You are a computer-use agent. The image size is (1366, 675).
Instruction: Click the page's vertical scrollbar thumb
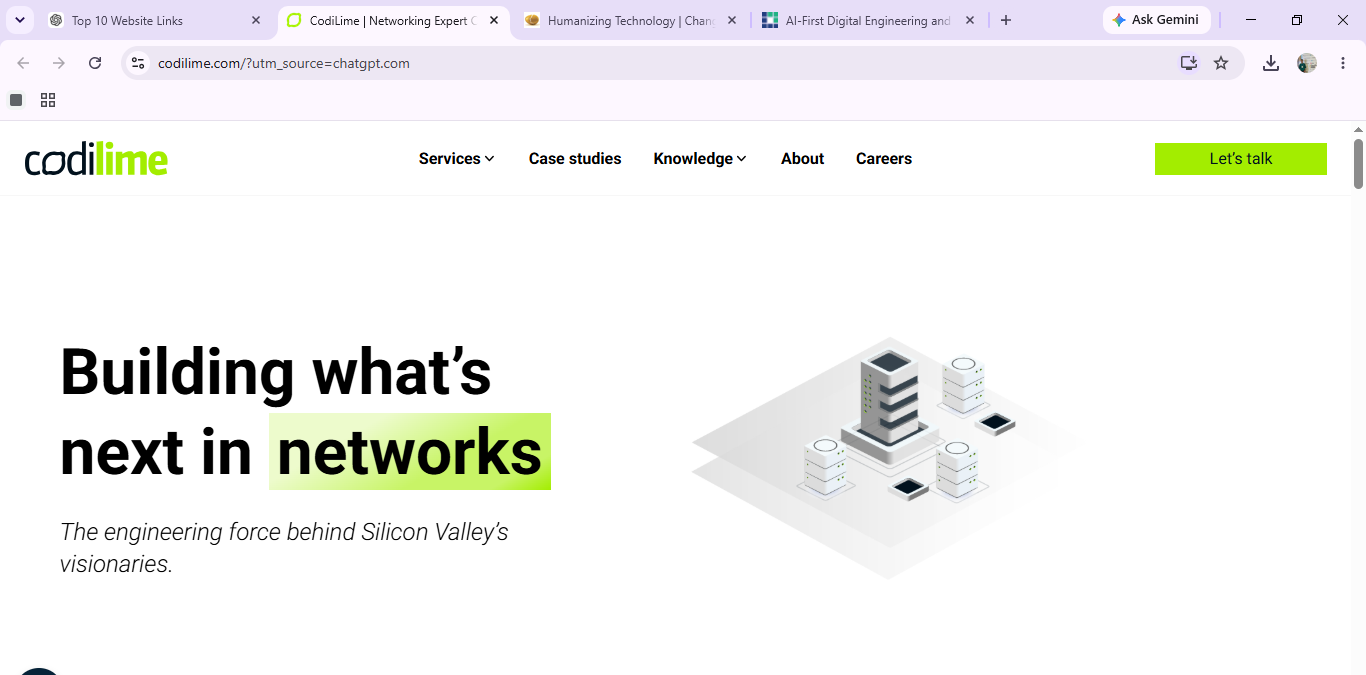(x=1359, y=163)
